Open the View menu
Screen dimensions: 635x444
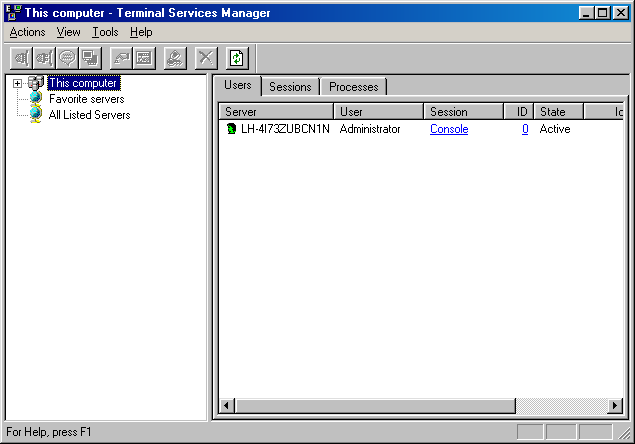68,32
